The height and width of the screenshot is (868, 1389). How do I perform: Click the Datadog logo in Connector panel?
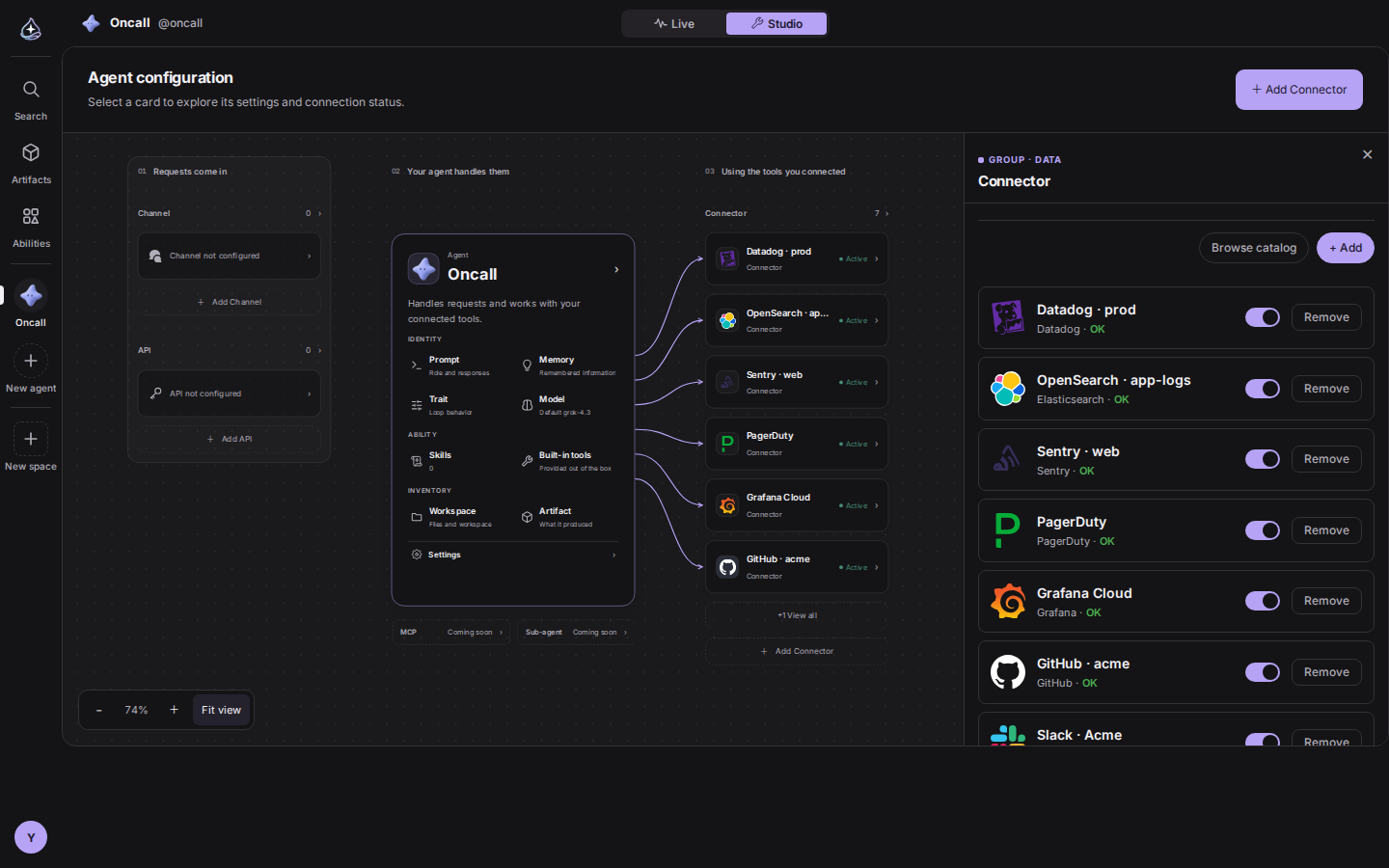(1008, 317)
